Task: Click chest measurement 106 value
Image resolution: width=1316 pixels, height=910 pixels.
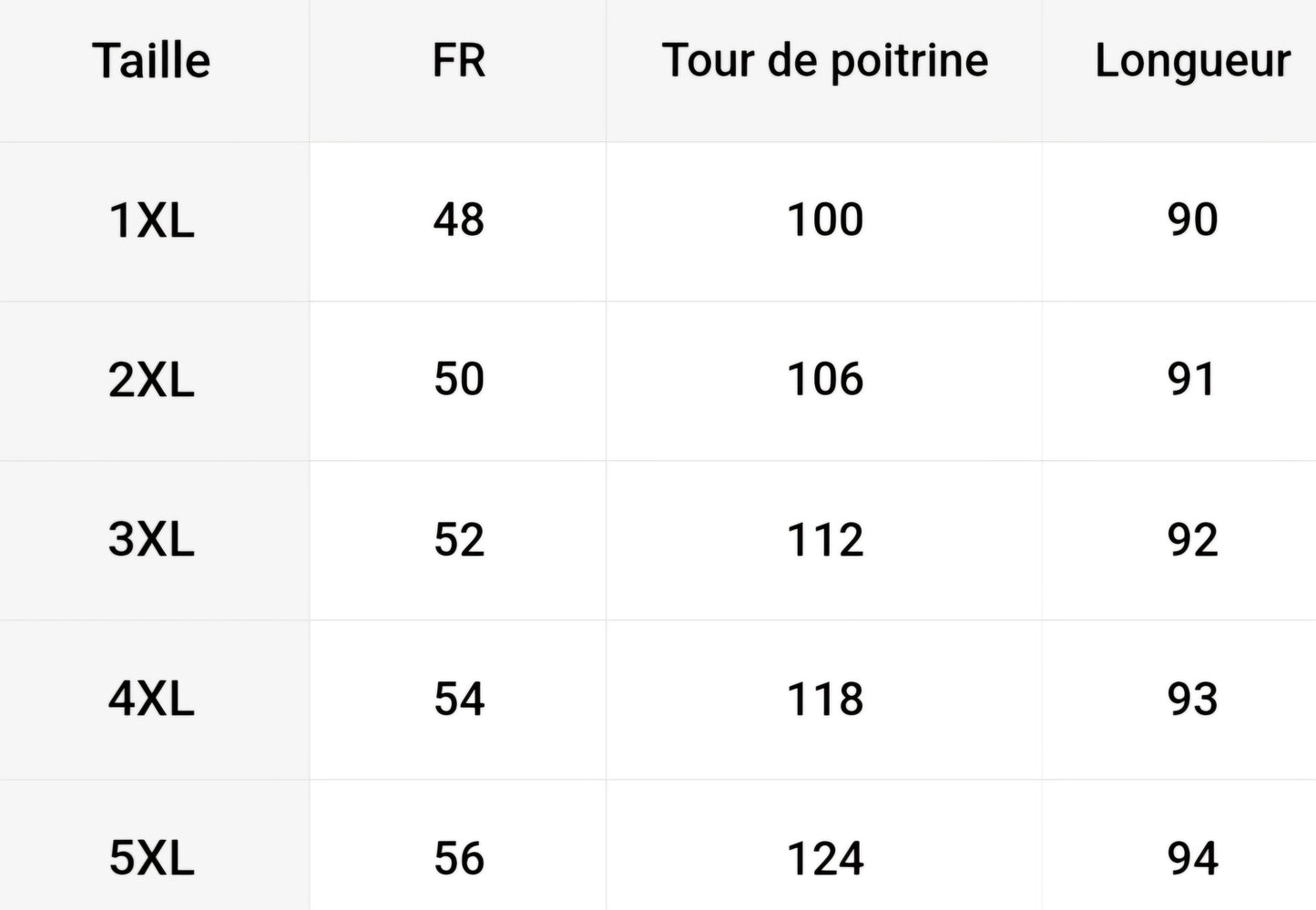Action: pos(824,380)
